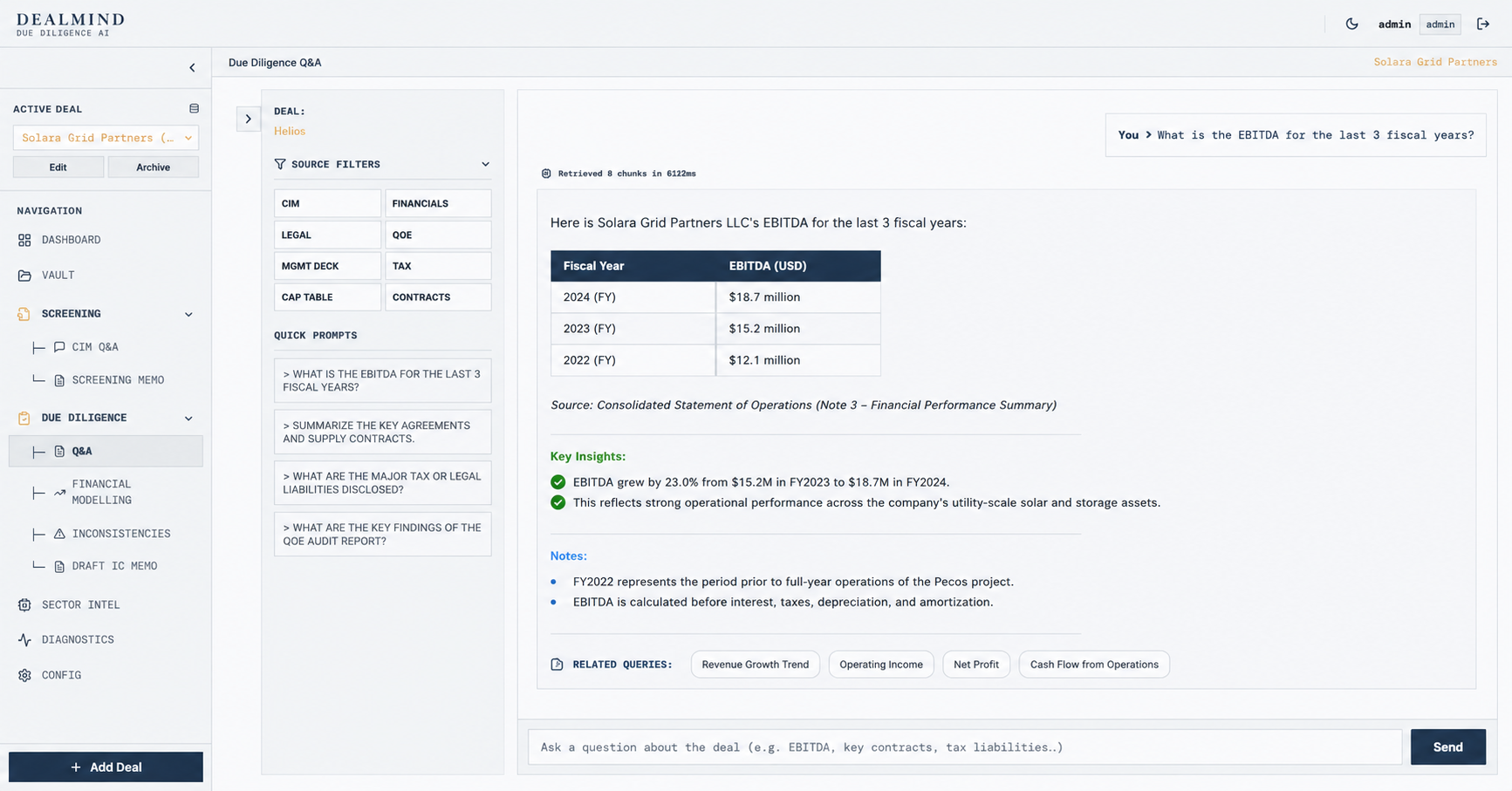
Task: Open Screening Memo page
Action: click(118, 380)
